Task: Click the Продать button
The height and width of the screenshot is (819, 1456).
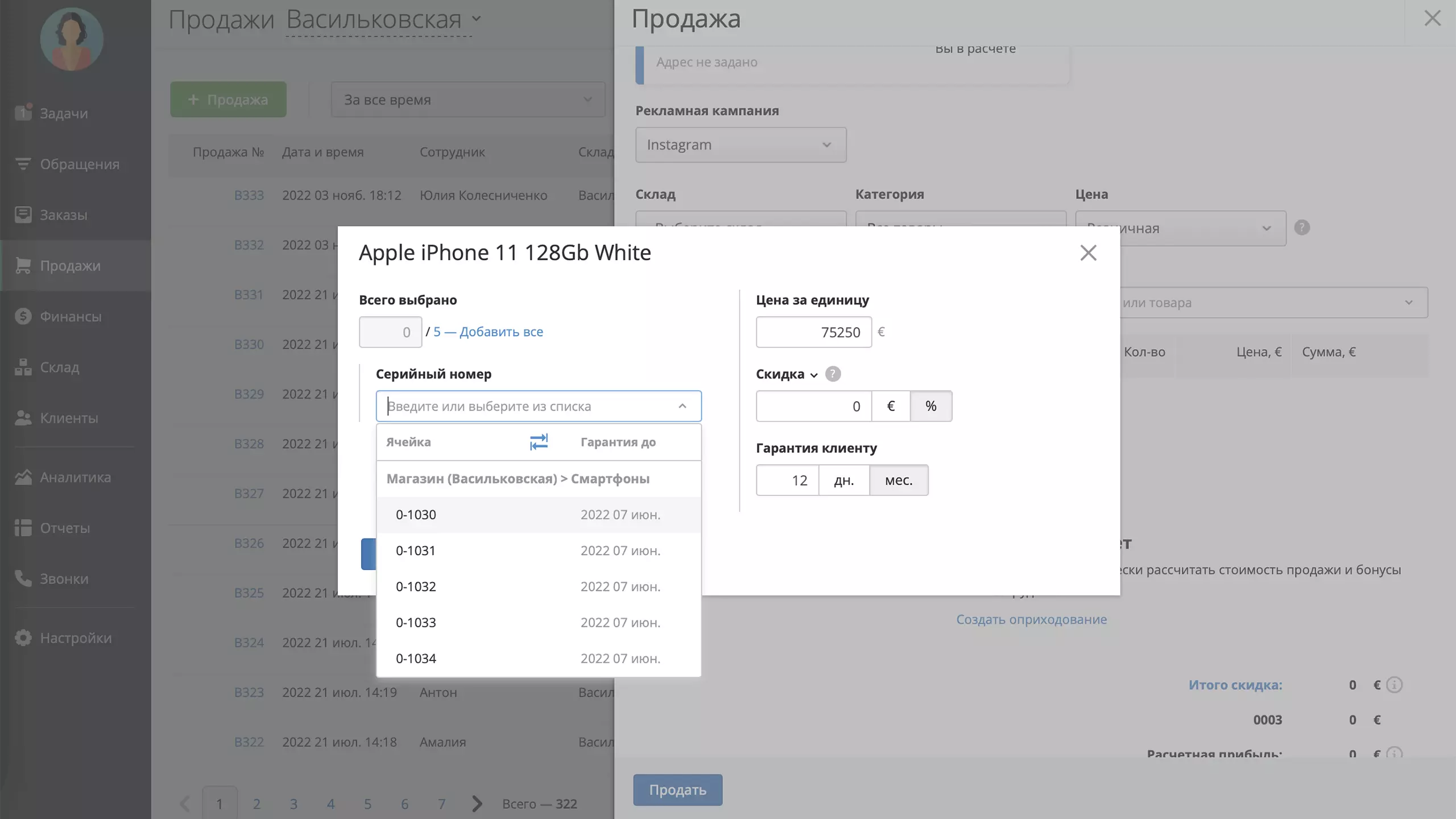Action: point(678,789)
